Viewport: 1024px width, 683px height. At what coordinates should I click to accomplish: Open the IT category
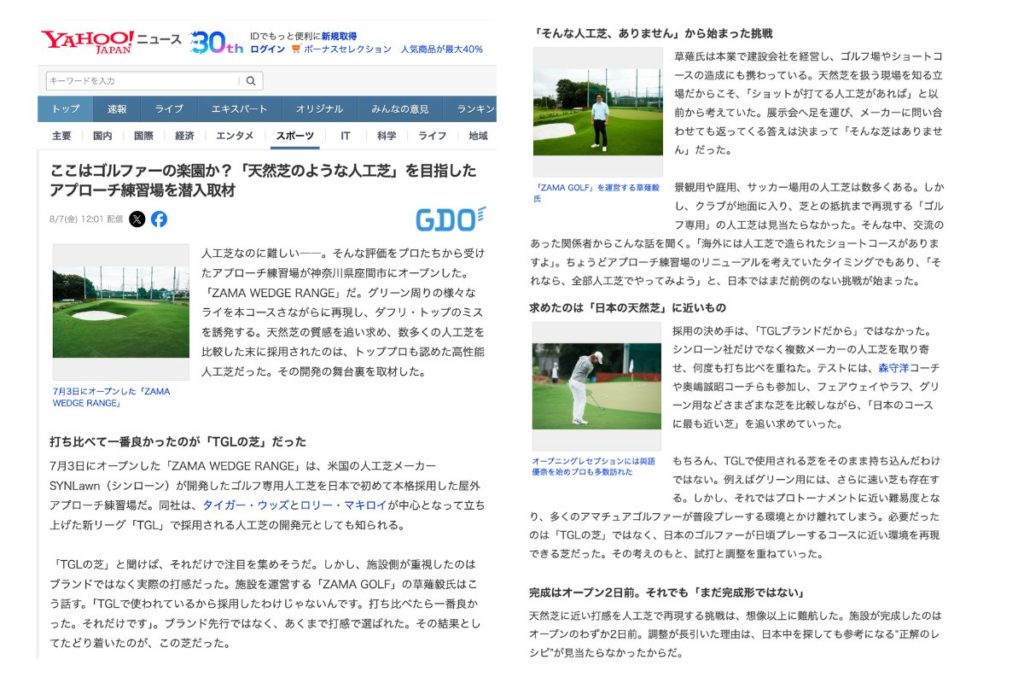[345, 136]
